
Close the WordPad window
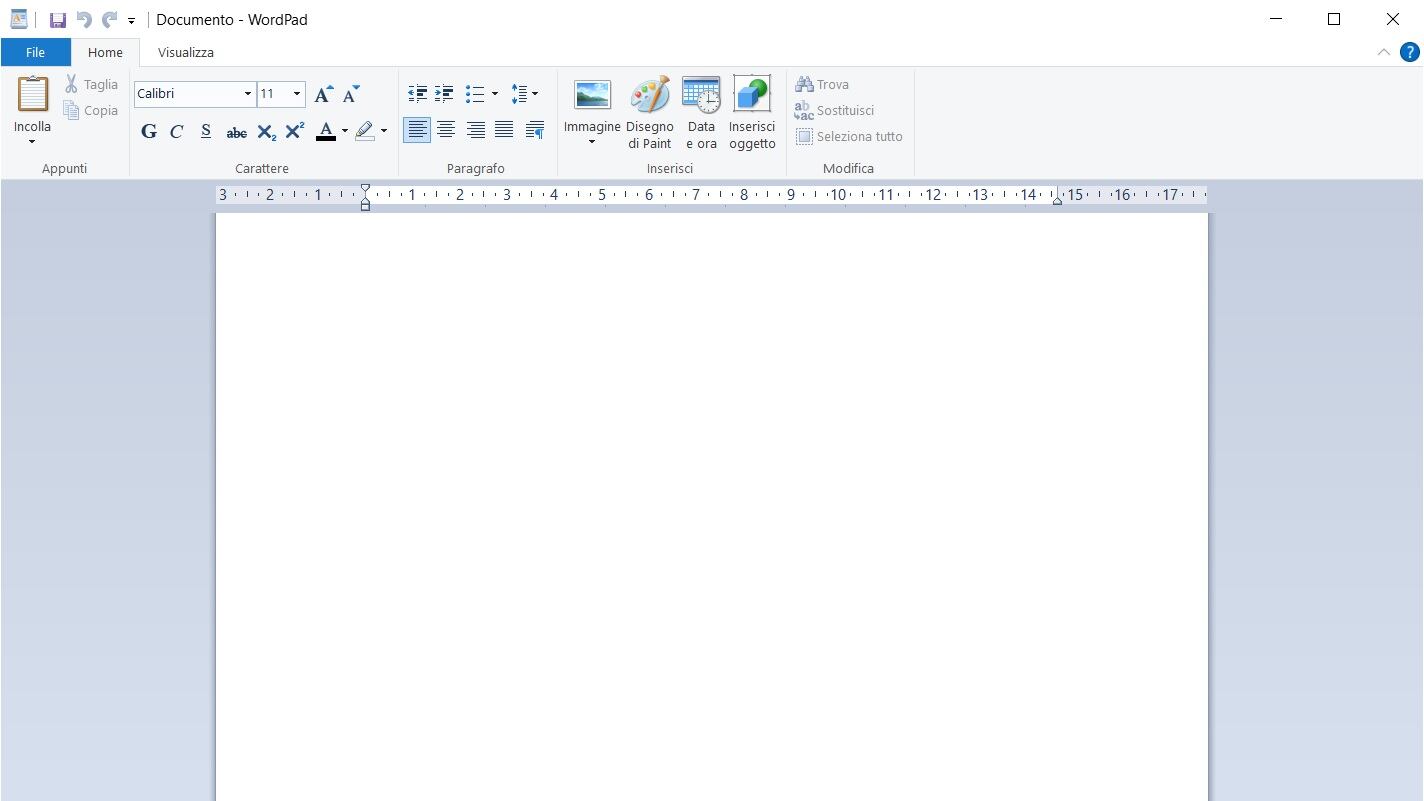coord(1393,19)
